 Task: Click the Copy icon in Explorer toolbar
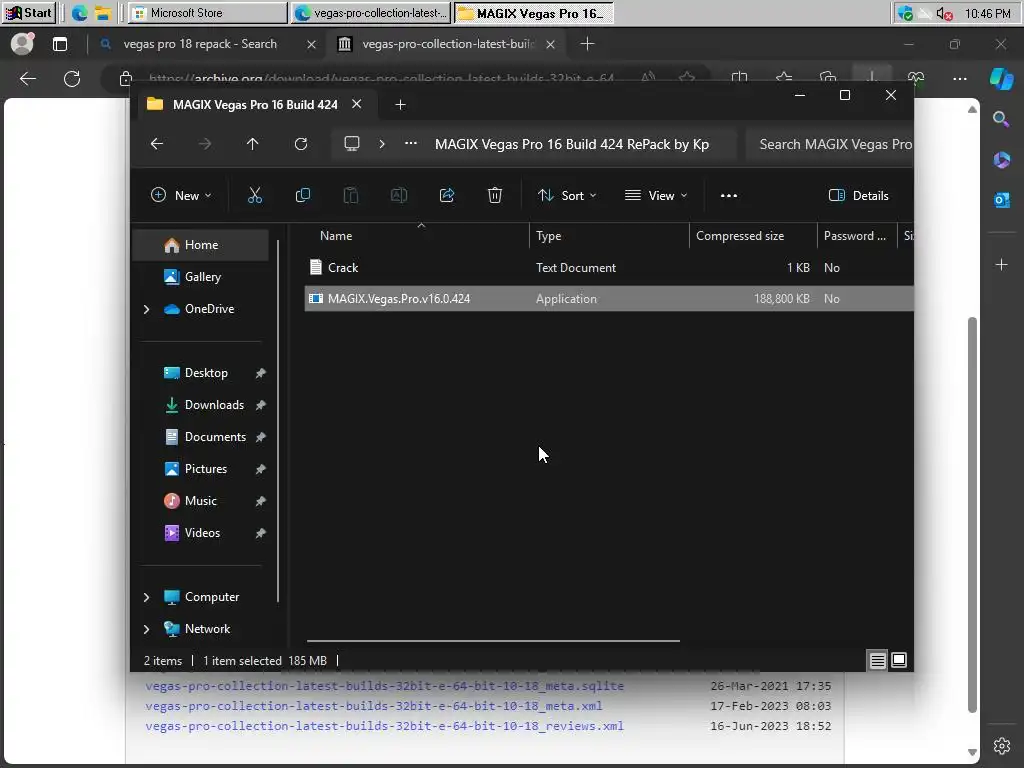point(302,195)
